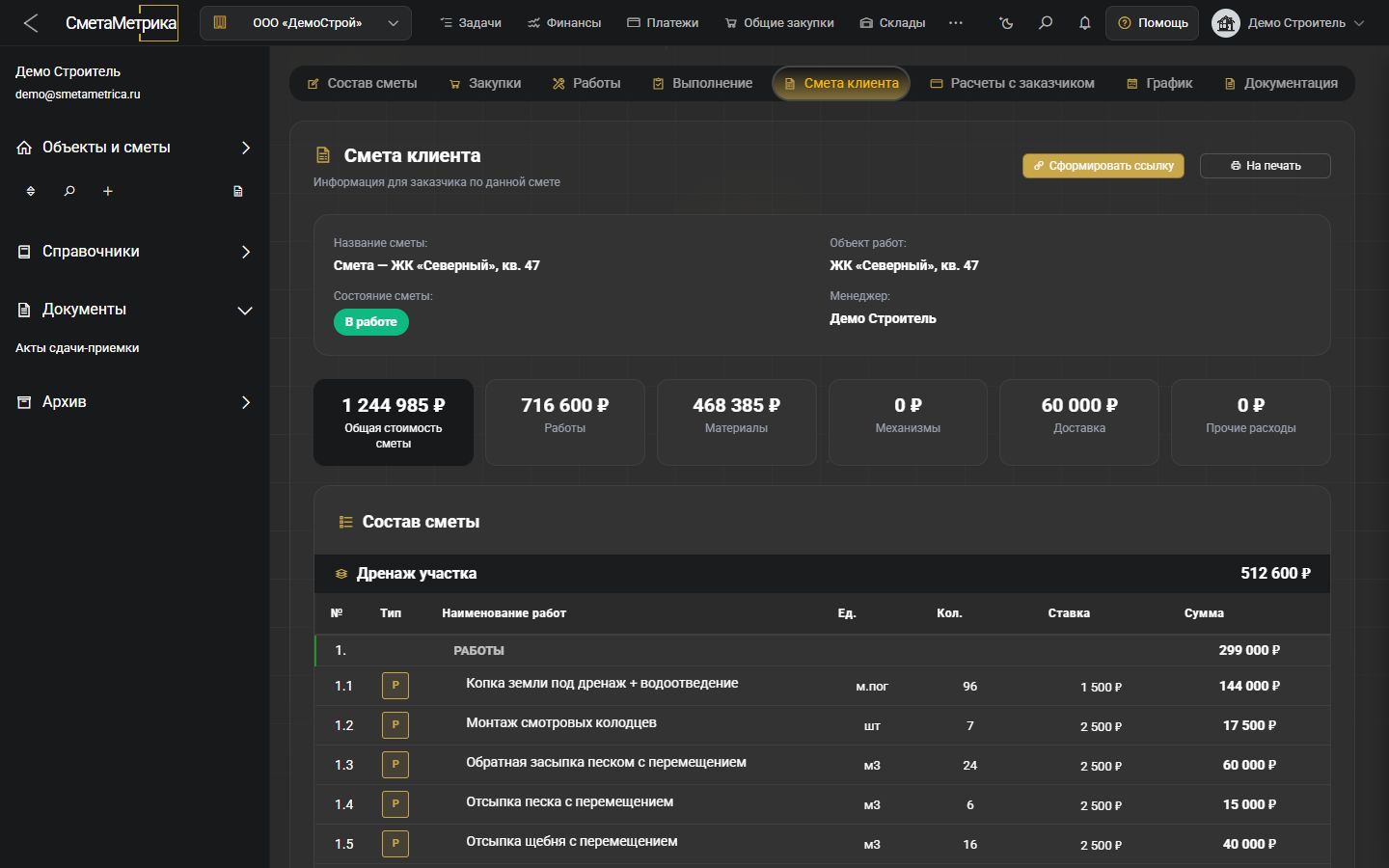
Task: Click the Сформировать ссылку button
Action: [1103, 166]
